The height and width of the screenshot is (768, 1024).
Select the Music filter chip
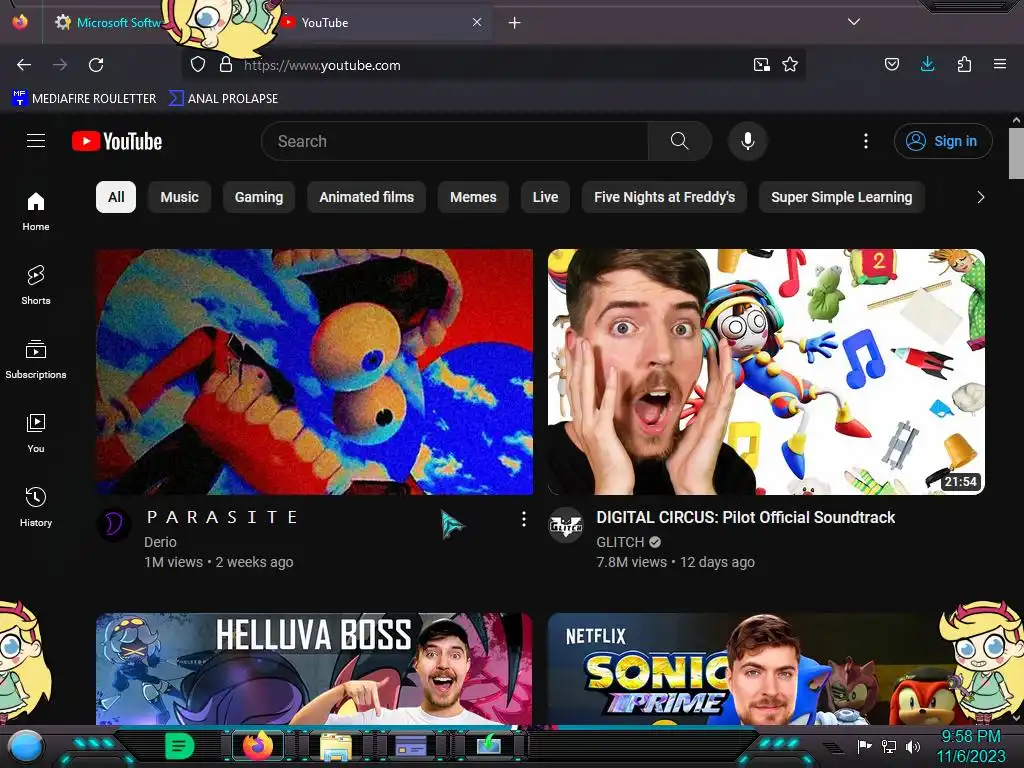pos(180,197)
